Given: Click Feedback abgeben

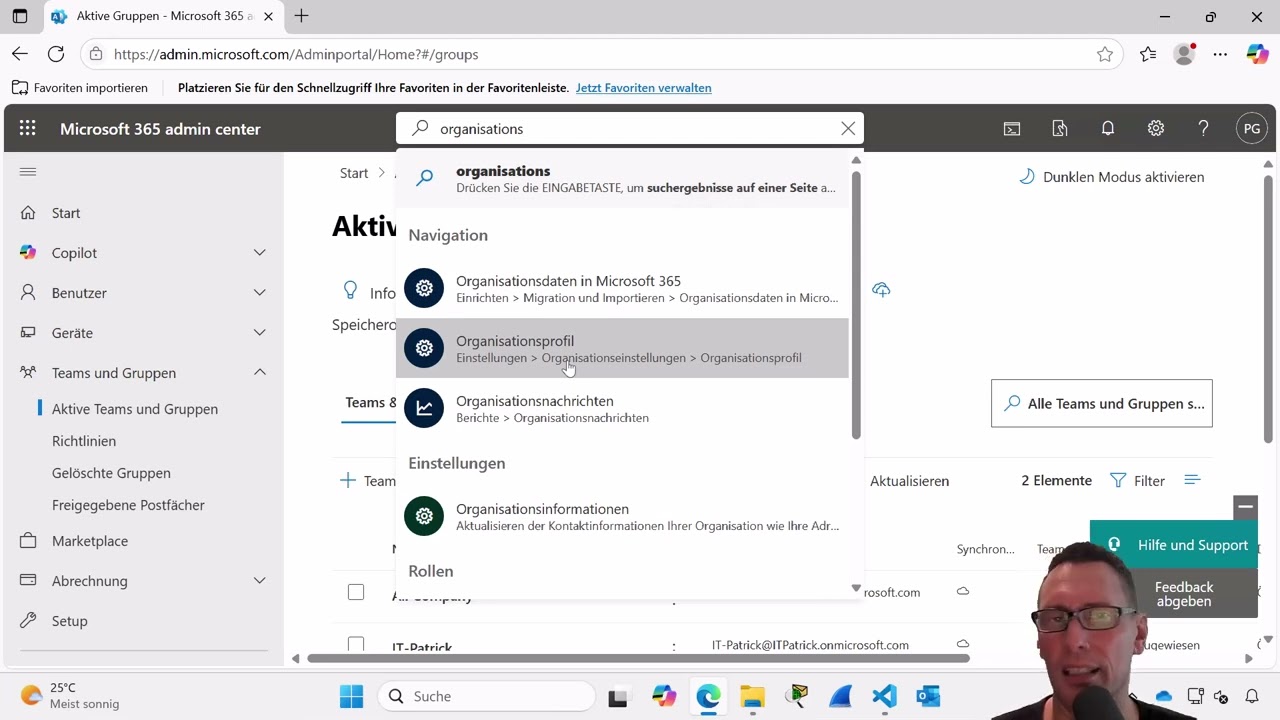Looking at the screenshot, I should tap(1184, 594).
